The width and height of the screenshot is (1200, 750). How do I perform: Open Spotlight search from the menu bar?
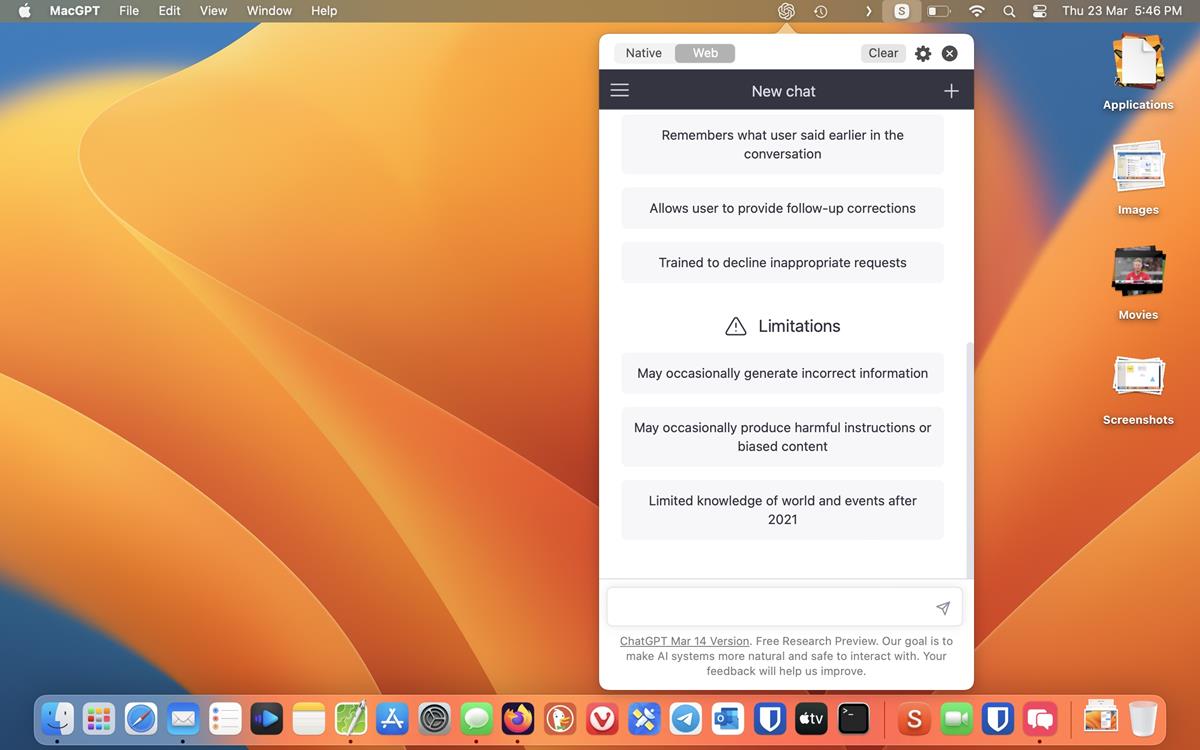coord(1008,11)
